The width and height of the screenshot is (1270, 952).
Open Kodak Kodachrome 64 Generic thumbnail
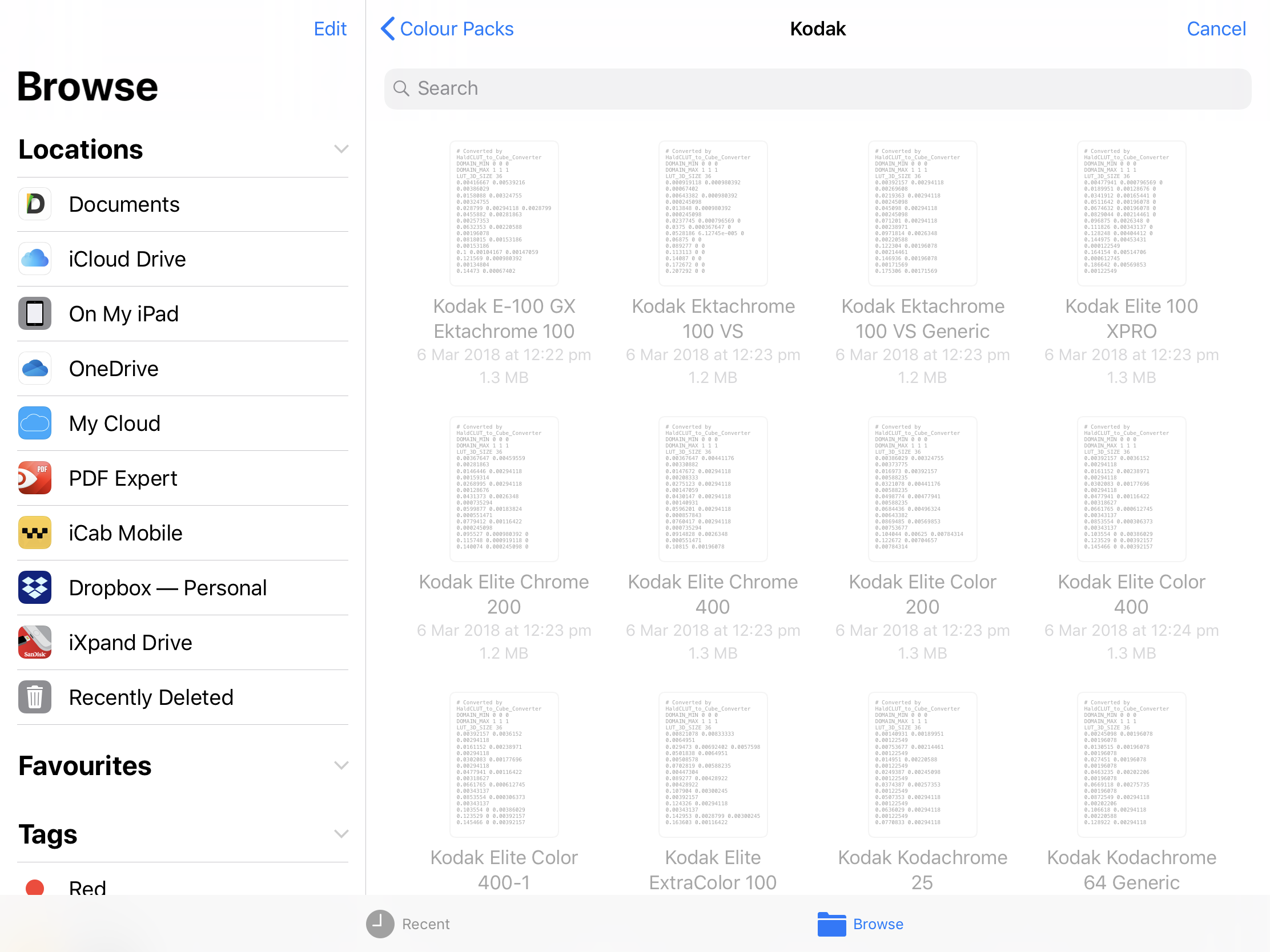(1132, 764)
